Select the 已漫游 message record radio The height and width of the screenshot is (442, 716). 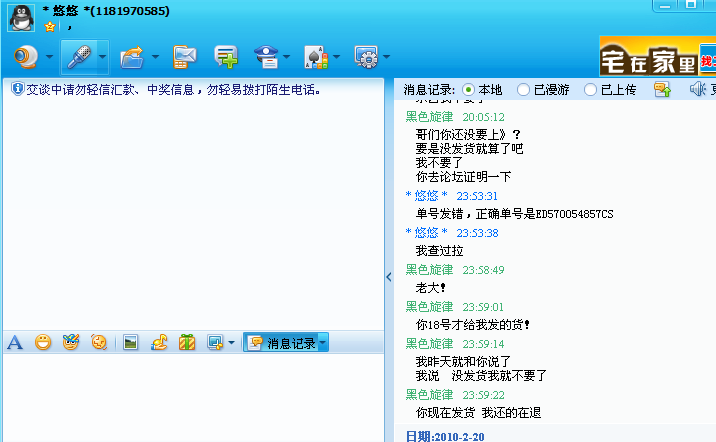523,89
